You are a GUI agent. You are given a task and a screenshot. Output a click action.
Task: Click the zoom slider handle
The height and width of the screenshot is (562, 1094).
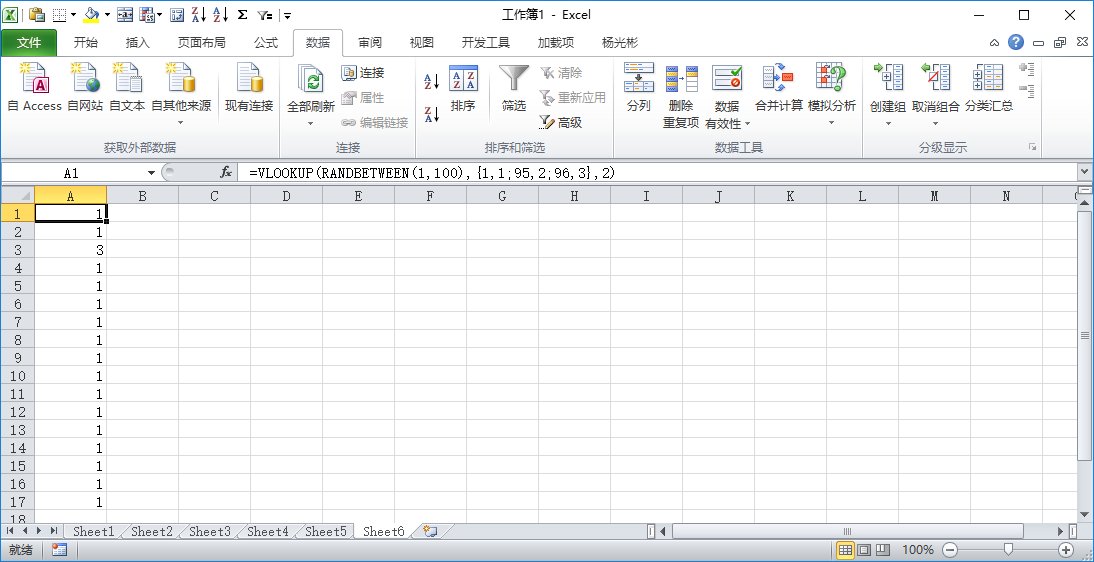click(1008, 550)
